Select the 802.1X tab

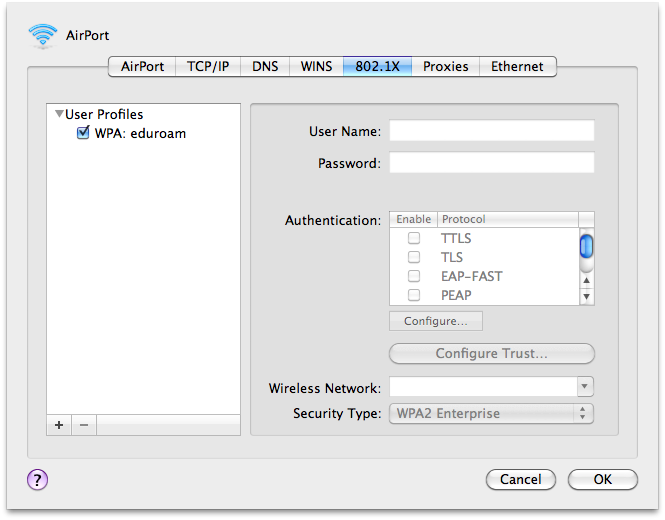click(x=377, y=67)
